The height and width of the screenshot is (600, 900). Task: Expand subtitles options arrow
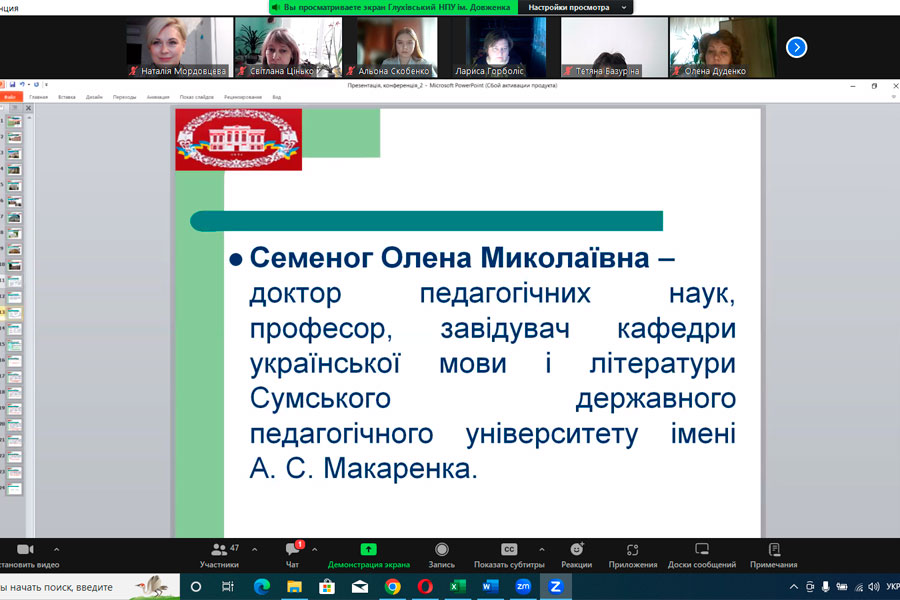pos(541,550)
